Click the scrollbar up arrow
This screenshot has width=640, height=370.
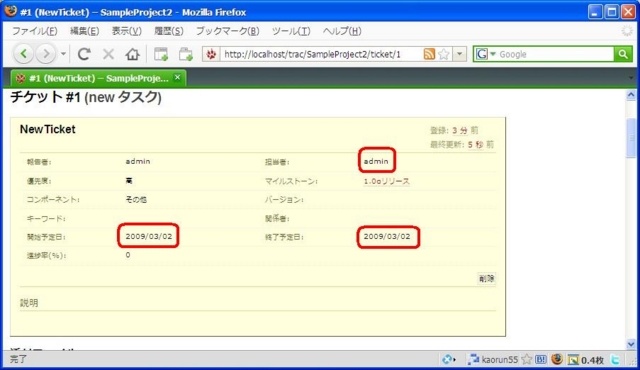point(631,95)
